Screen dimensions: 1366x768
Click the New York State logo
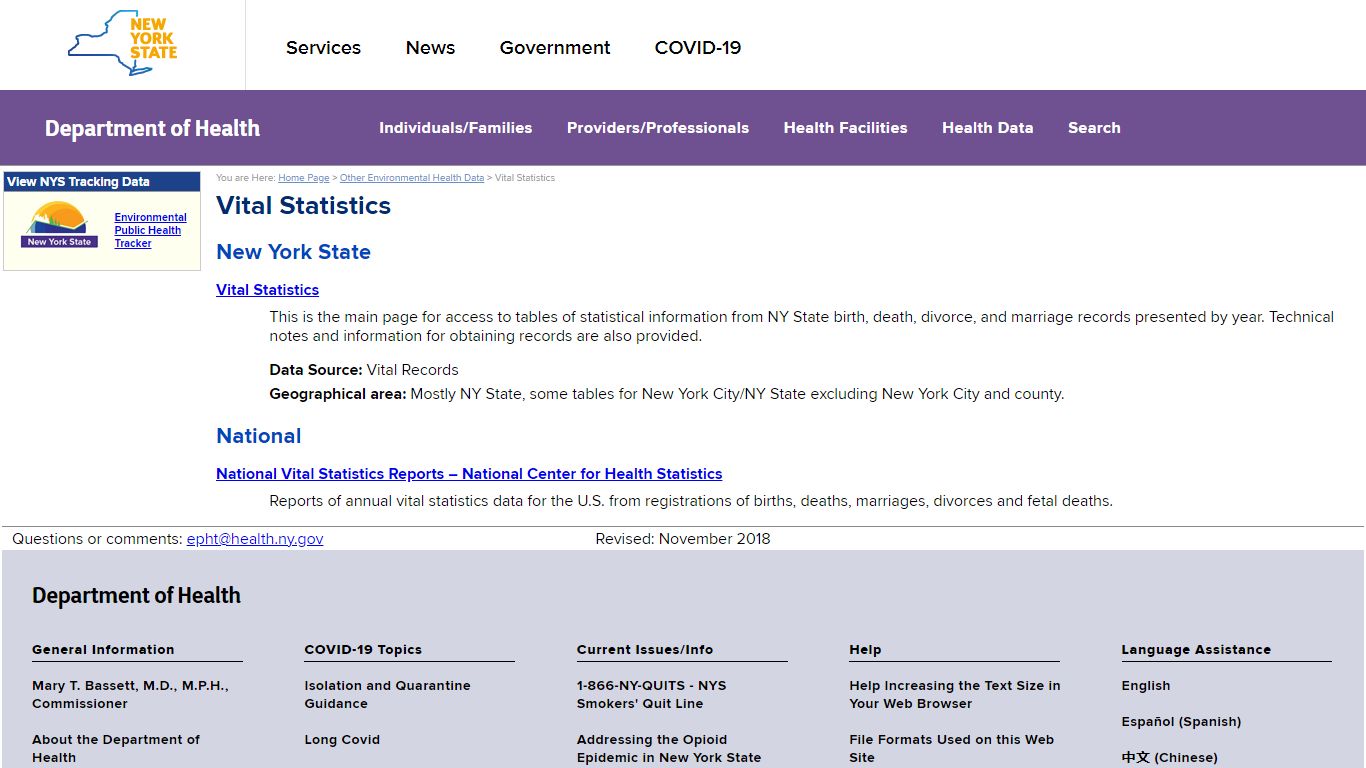[122, 44]
